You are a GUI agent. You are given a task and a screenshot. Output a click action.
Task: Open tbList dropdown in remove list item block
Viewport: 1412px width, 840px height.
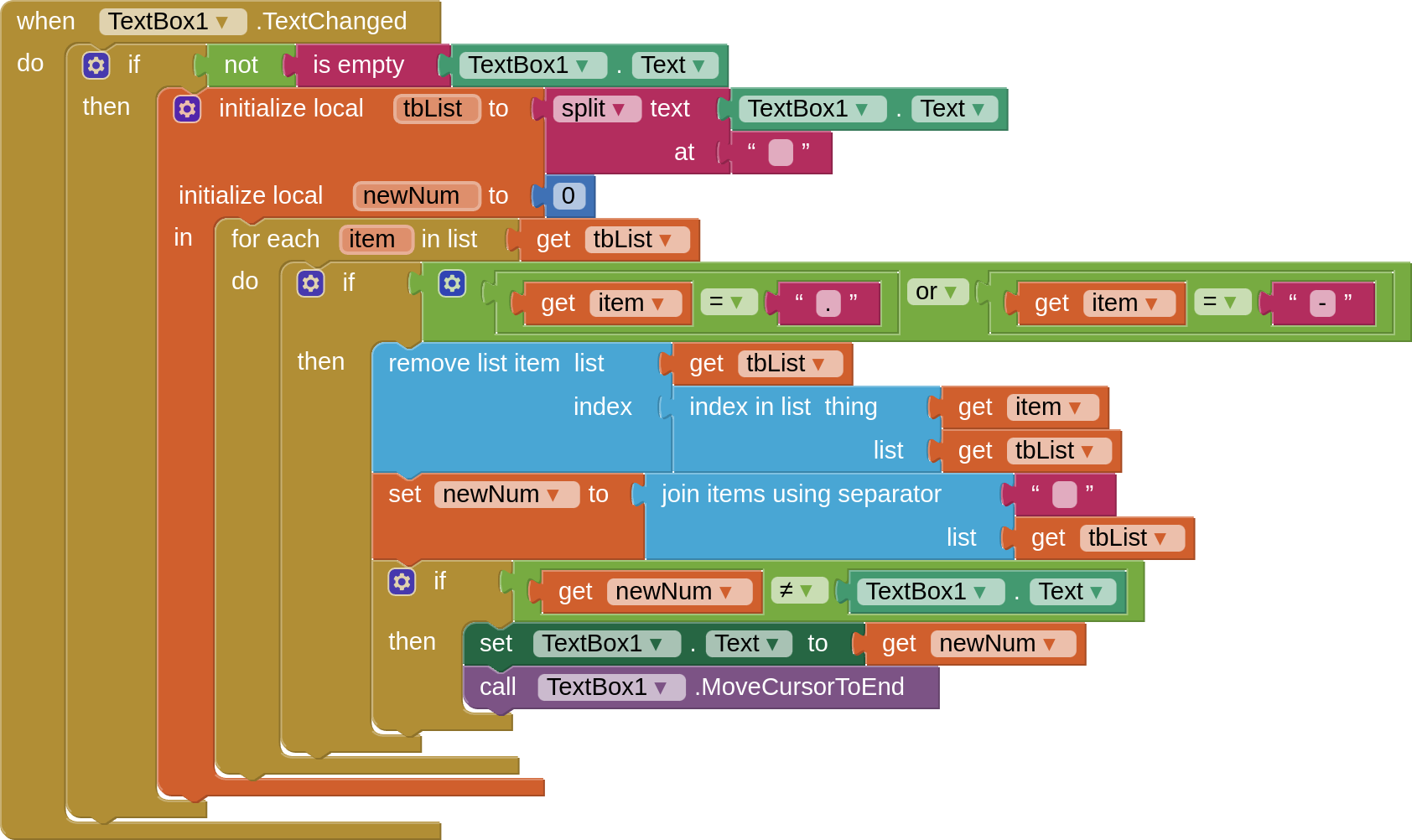click(x=823, y=363)
